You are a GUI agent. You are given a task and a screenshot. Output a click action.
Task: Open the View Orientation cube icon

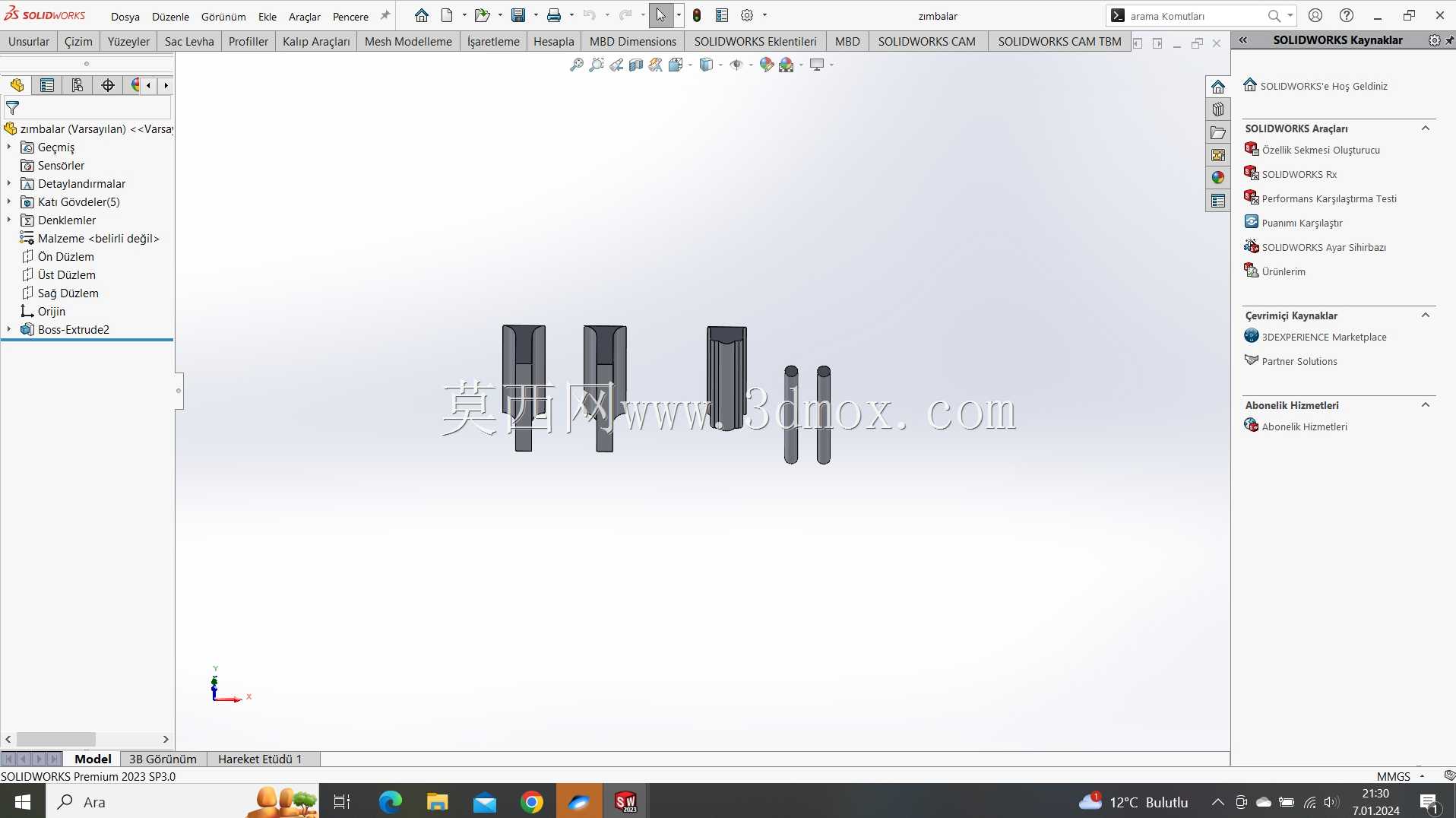[x=676, y=65]
